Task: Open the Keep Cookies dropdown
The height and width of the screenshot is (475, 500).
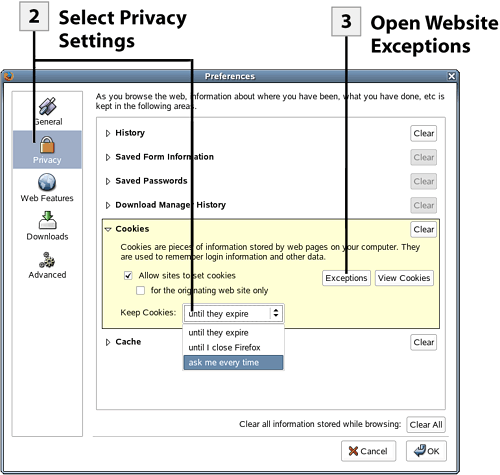Action: tap(234, 313)
